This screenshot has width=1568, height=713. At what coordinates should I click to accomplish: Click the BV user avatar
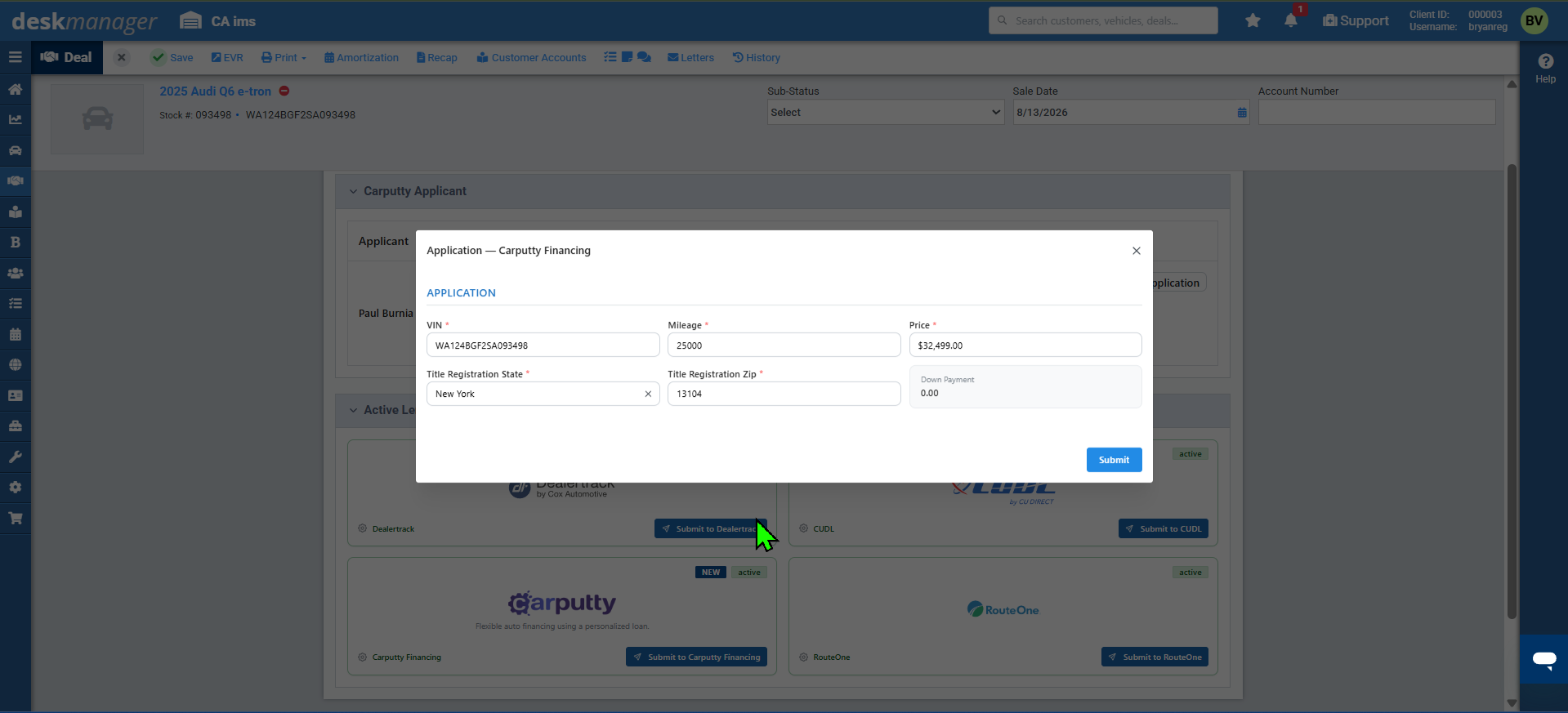[1534, 20]
